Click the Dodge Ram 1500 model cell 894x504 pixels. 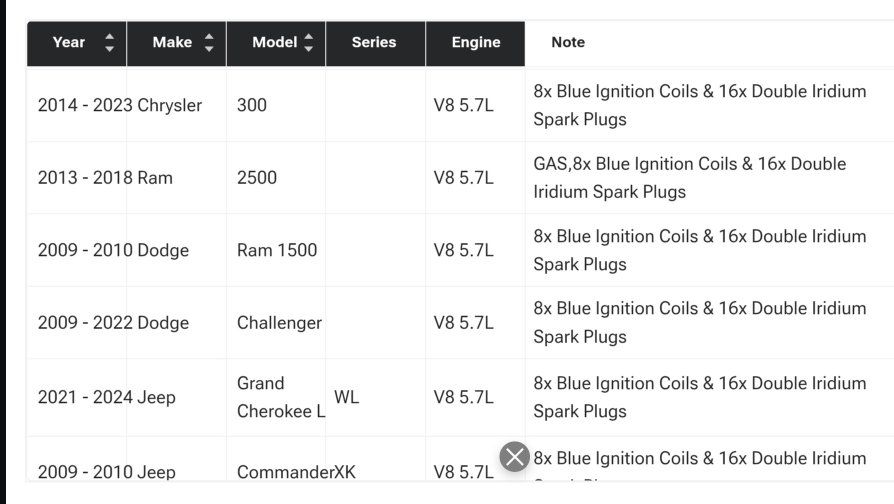point(277,250)
